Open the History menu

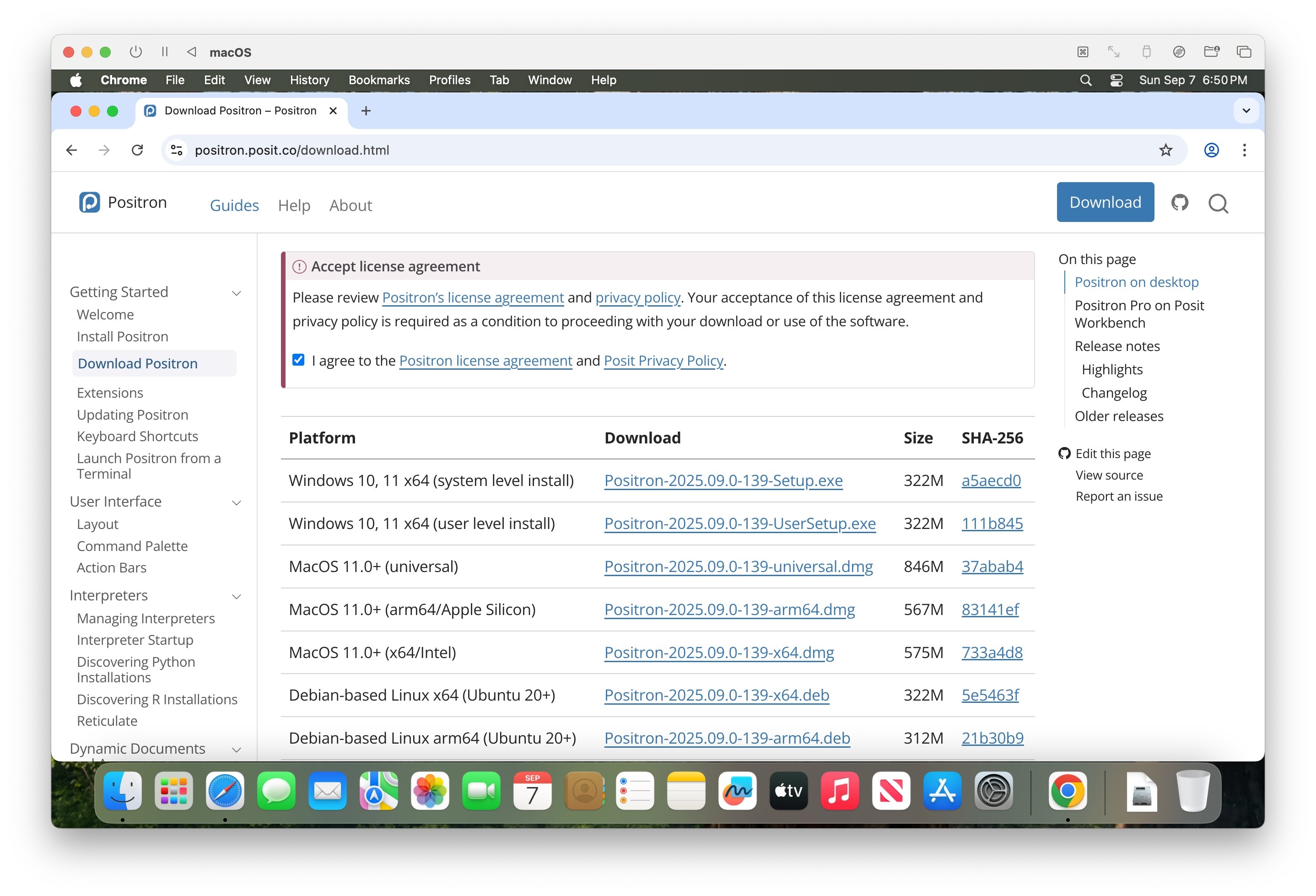[x=309, y=81]
